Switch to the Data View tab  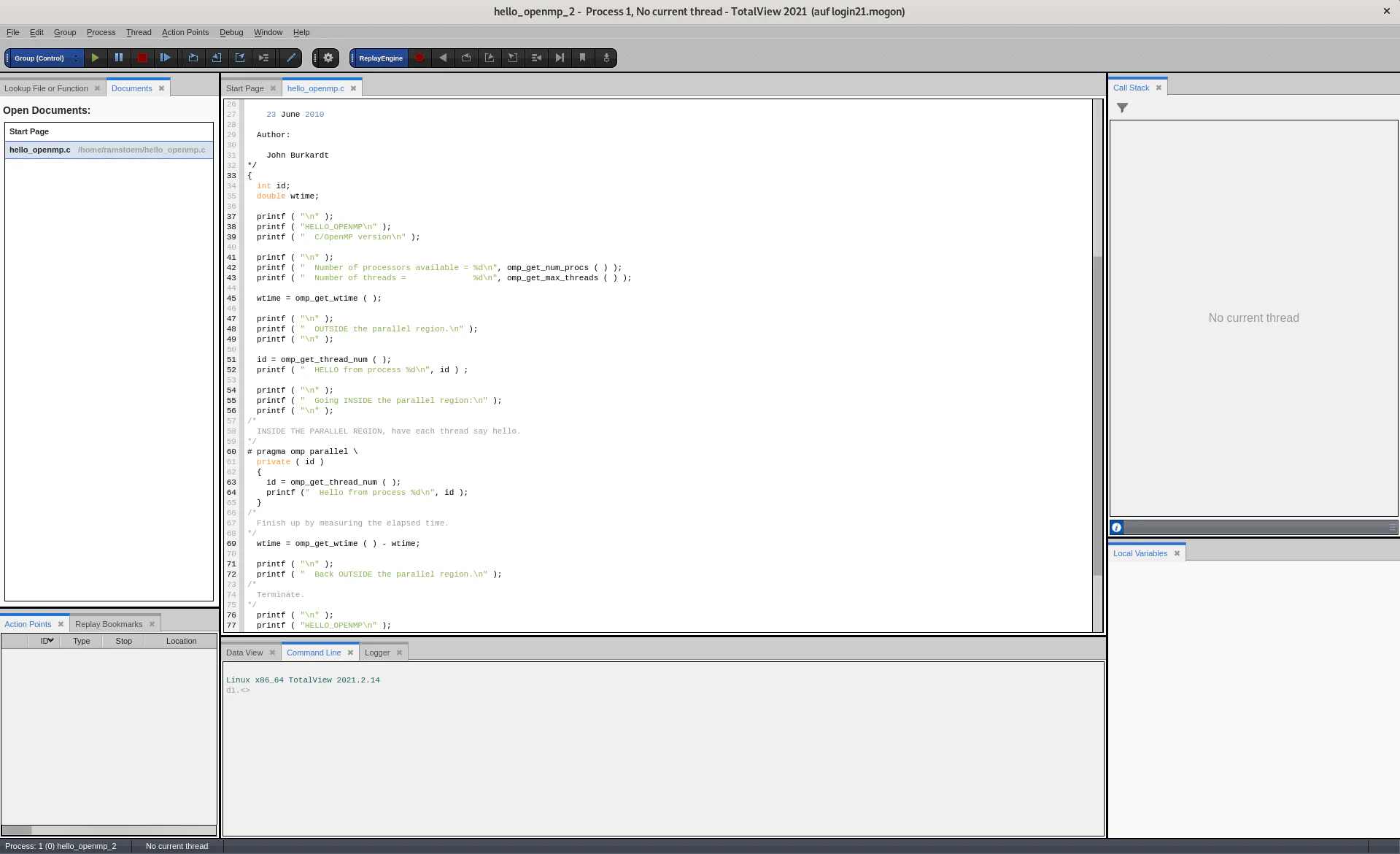point(244,653)
